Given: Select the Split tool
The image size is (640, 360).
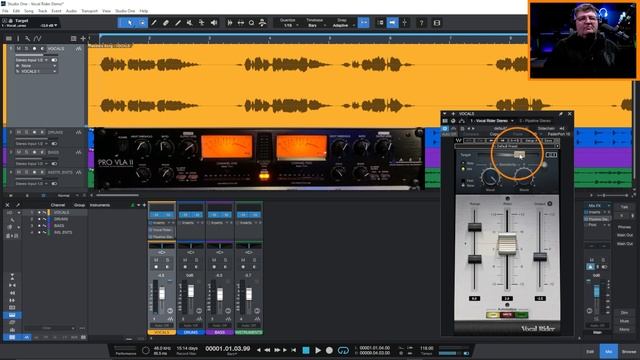Looking at the screenshot, I should tap(154, 23).
